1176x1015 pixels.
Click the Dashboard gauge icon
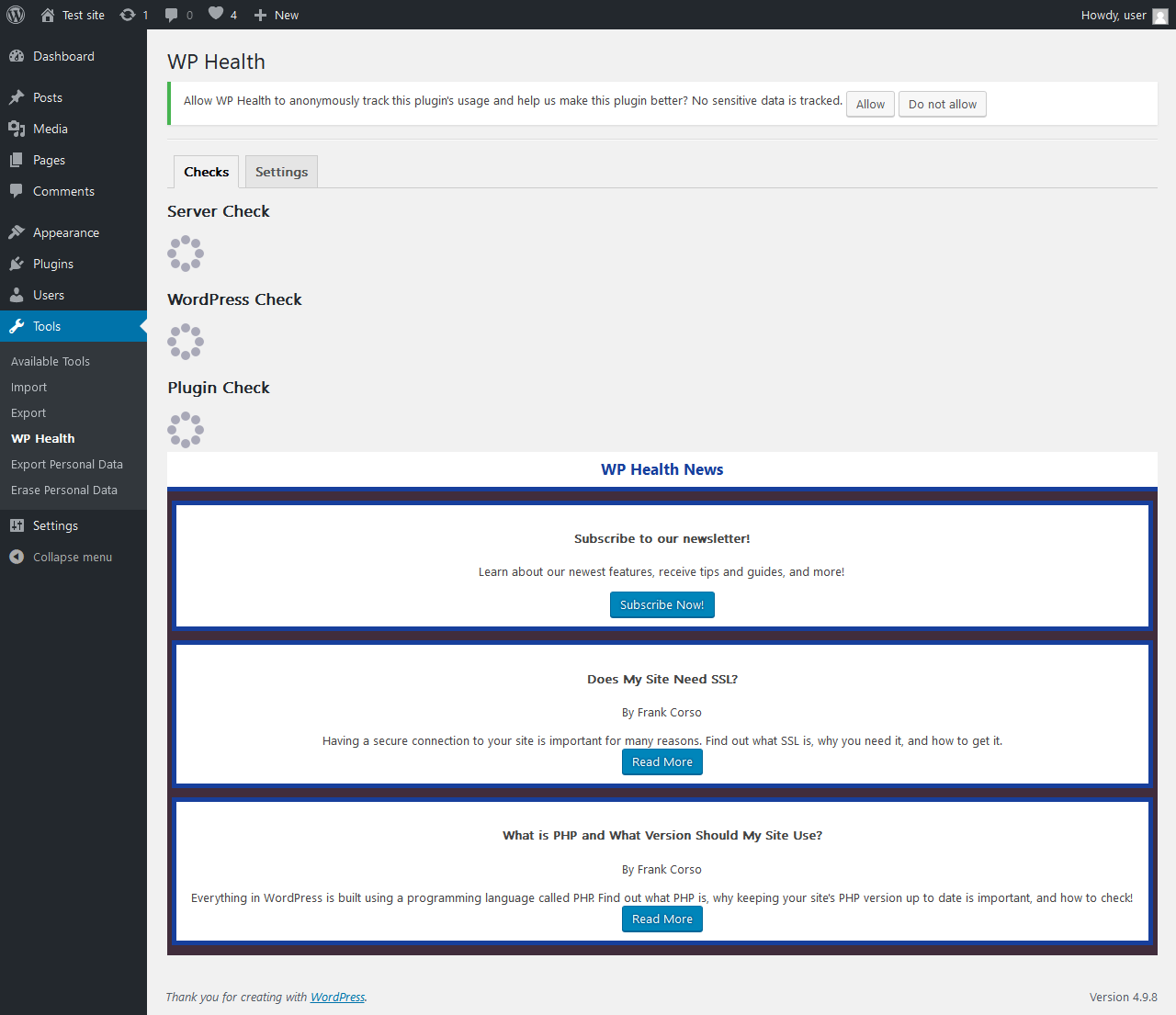pyautogui.click(x=17, y=56)
